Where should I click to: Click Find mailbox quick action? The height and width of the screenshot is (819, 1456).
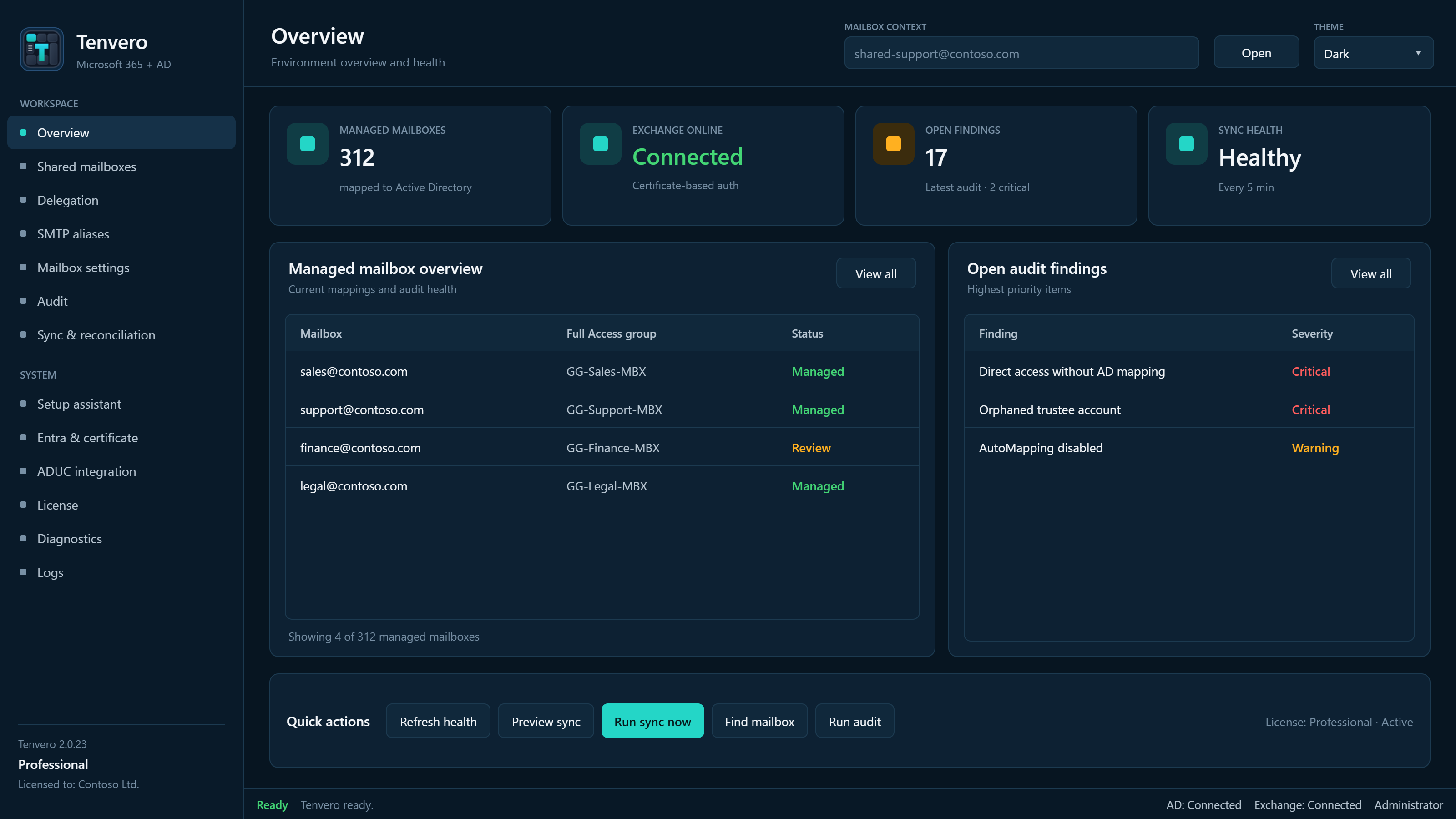(x=759, y=721)
